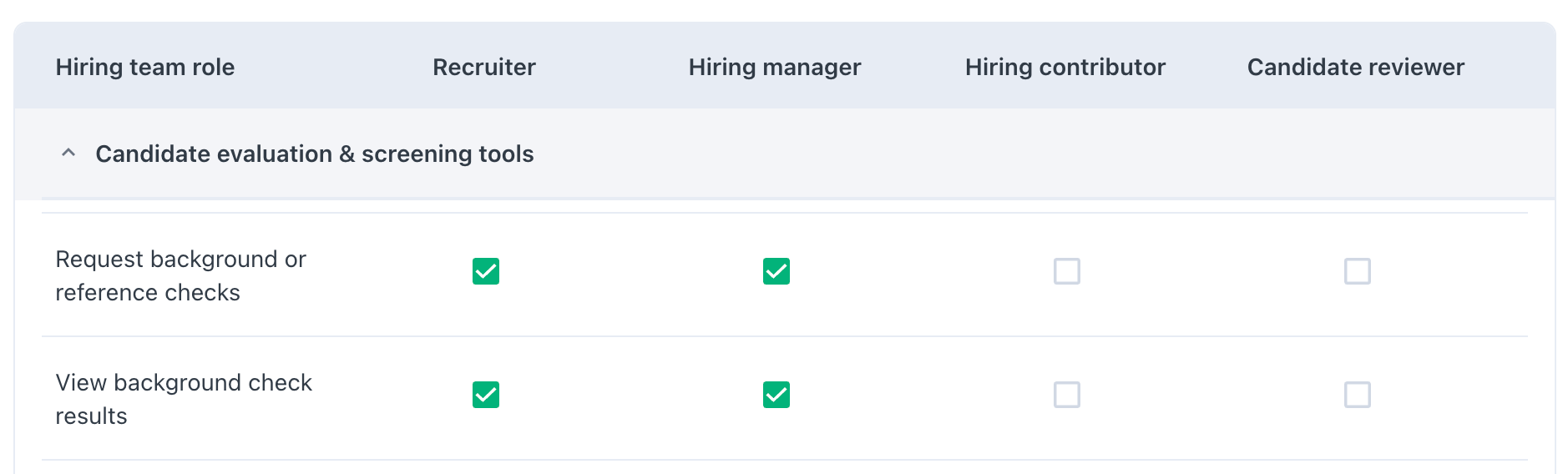Enable Hiring contributor to request background checks
Image resolution: width=1568 pixels, height=474 pixels.
[x=1067, y=271]
